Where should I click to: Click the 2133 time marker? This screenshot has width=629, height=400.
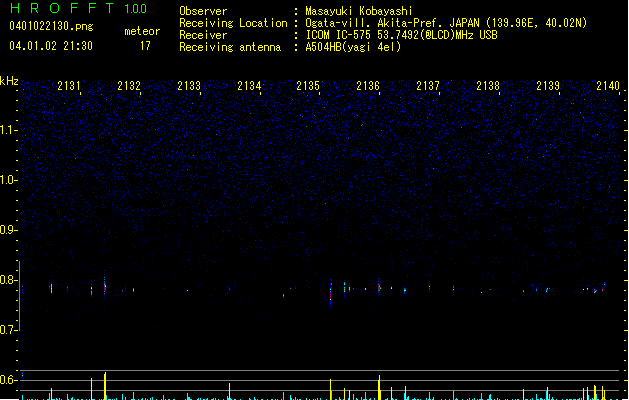click(189, 86)
